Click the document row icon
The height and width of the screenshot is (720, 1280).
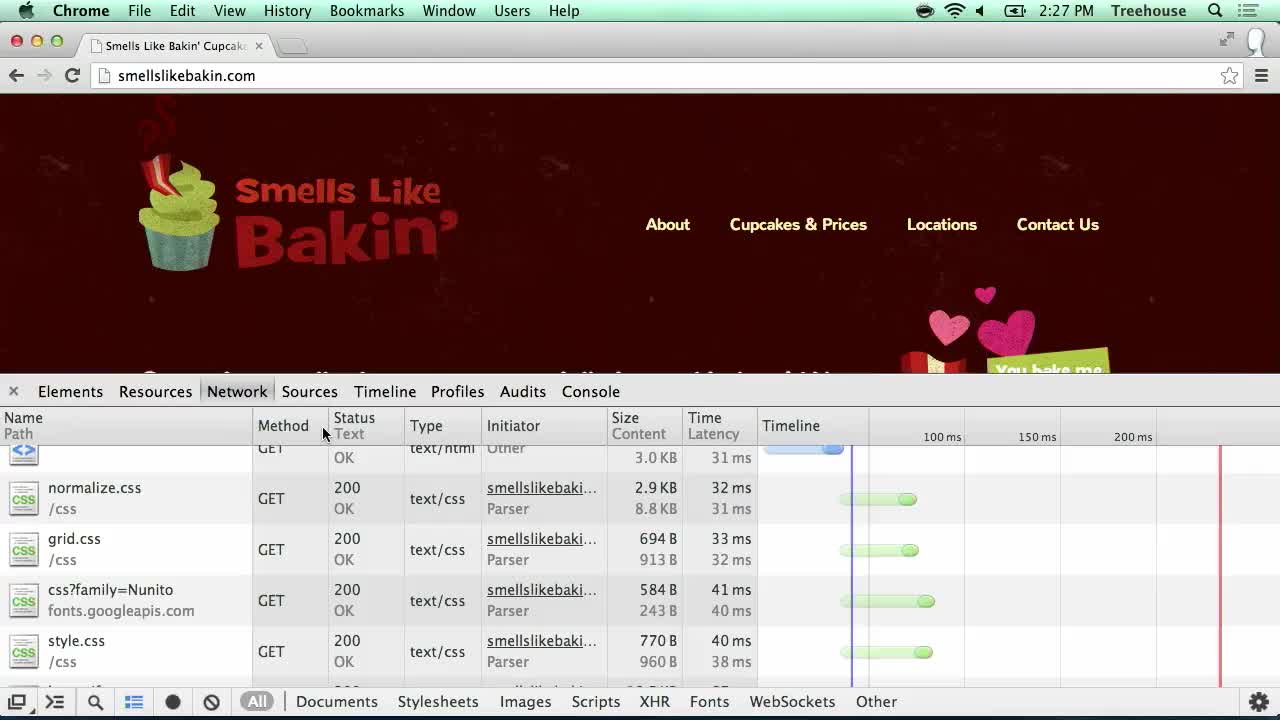[x=24, y=454]
